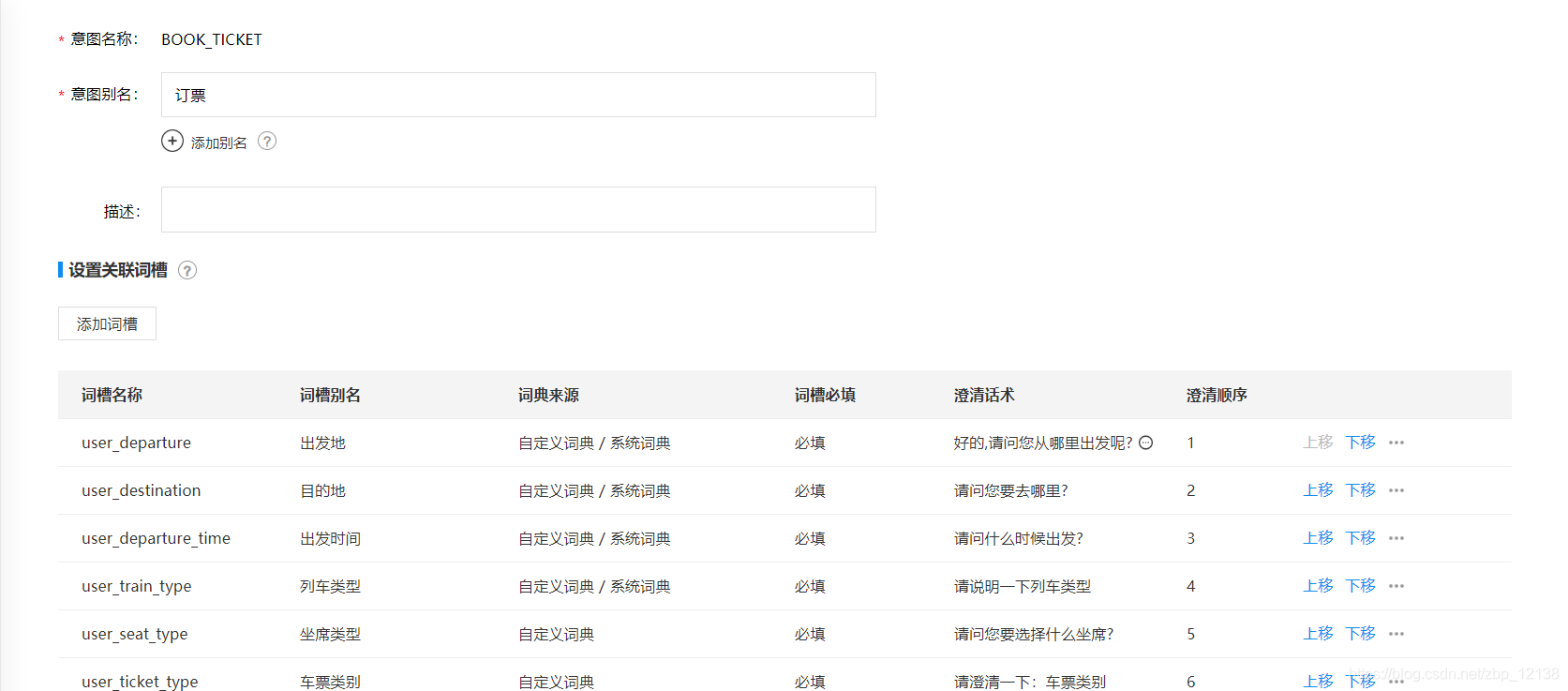The image size is (1568, 691).
Task: Click the 出发时间 alias cell
Action: tap(330, 538)
